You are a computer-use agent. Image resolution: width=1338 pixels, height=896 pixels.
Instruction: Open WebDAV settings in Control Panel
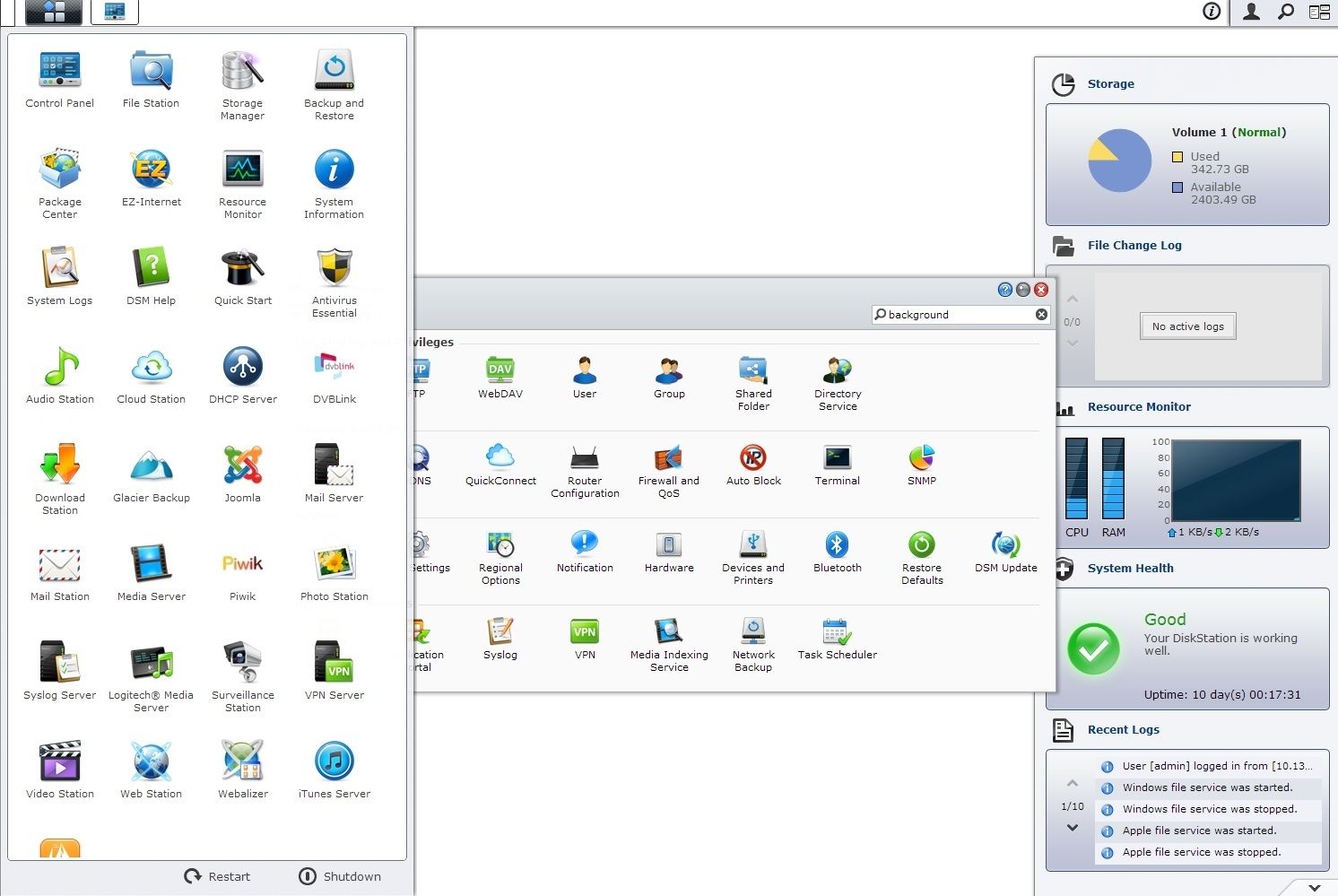click(x=500, y=378)
